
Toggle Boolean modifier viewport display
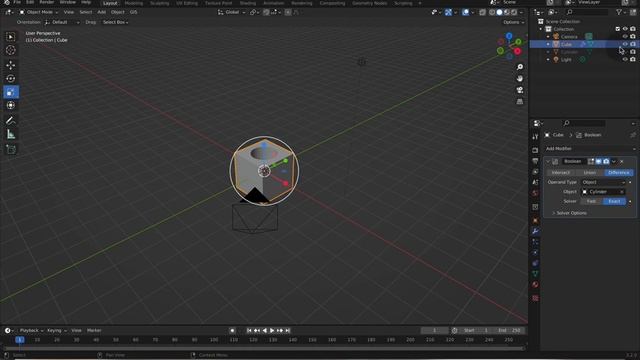(598, 162)
